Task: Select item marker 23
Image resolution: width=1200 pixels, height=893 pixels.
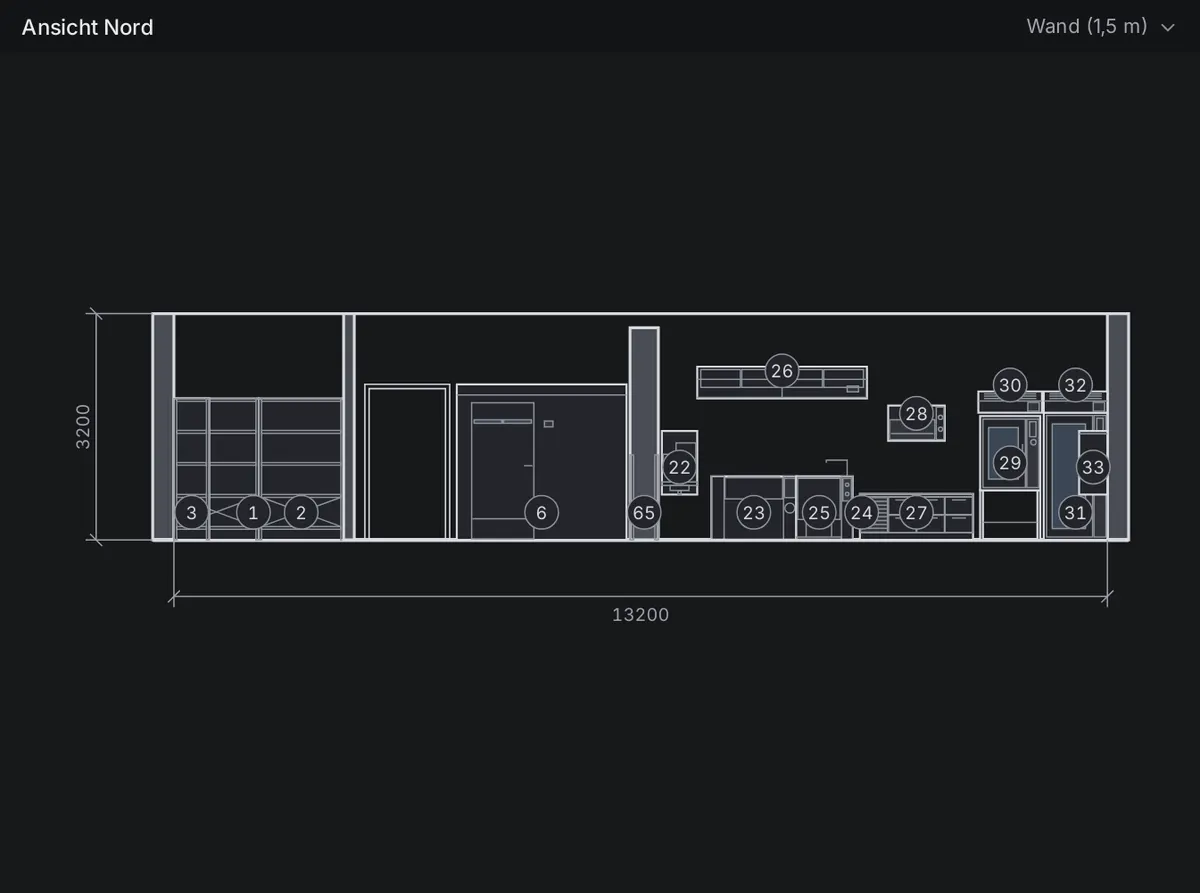Action: click(x=754, y=513)
